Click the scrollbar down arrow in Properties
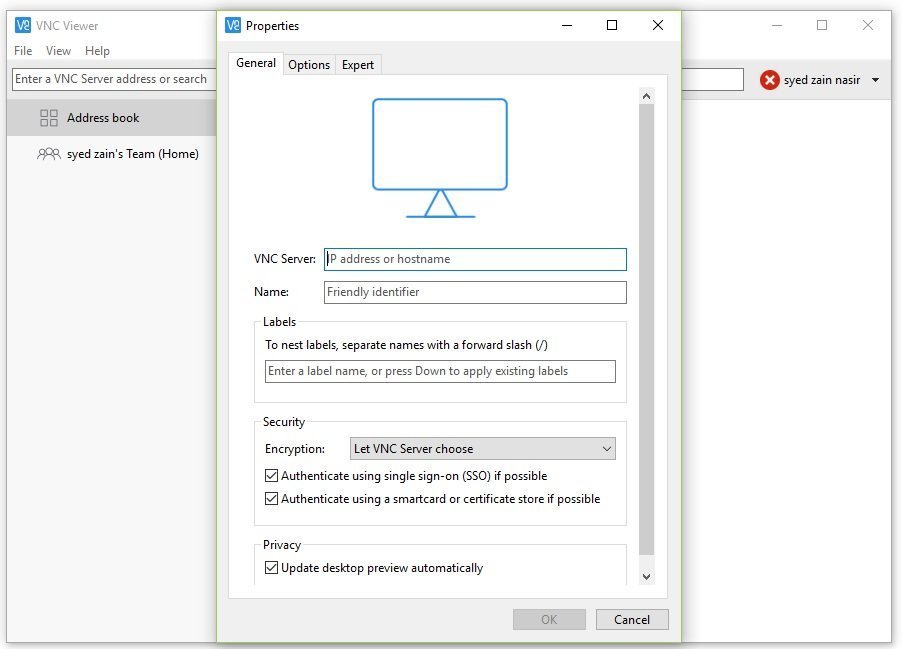Viewport: 902px width, 649px height. tap(647, 577)
